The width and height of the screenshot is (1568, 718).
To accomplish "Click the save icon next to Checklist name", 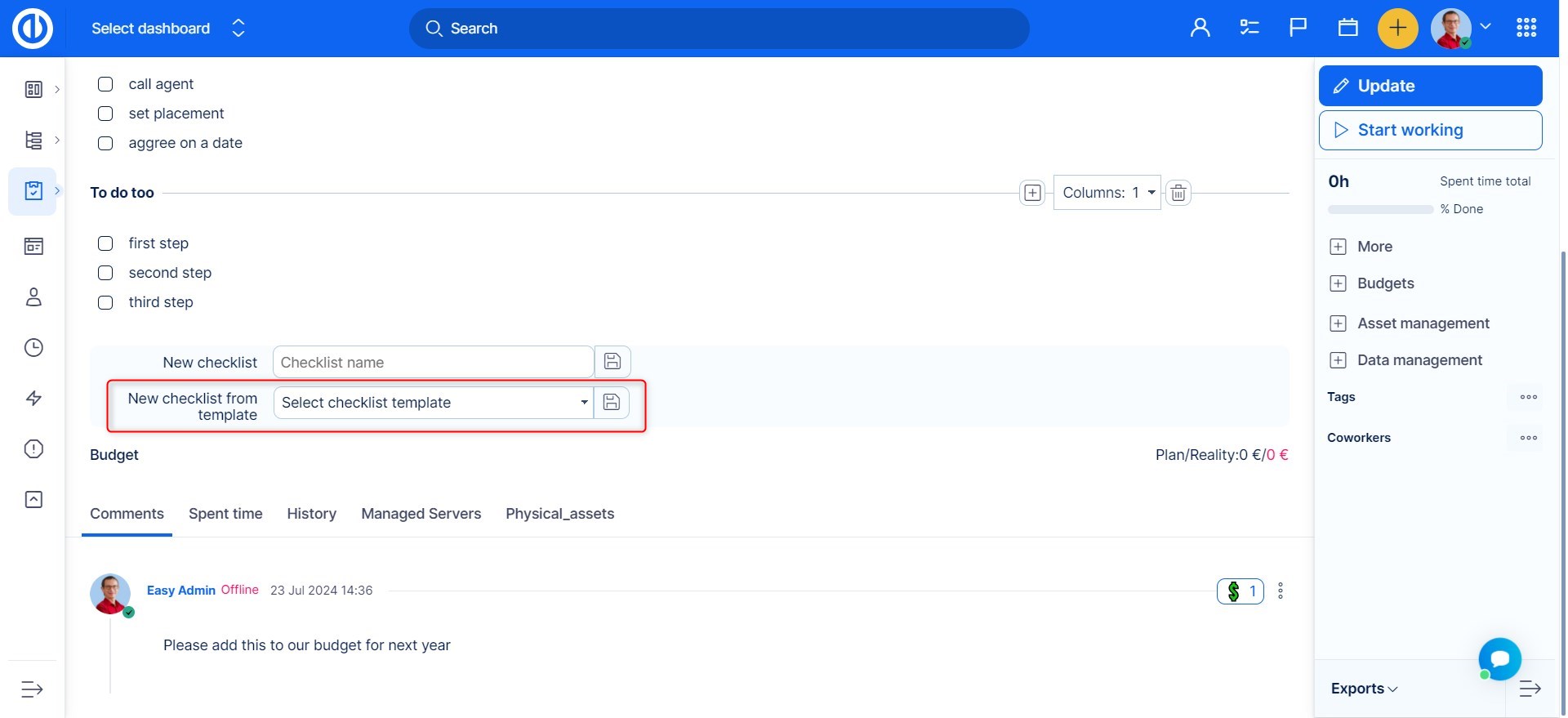I will [x=612, y=362].
